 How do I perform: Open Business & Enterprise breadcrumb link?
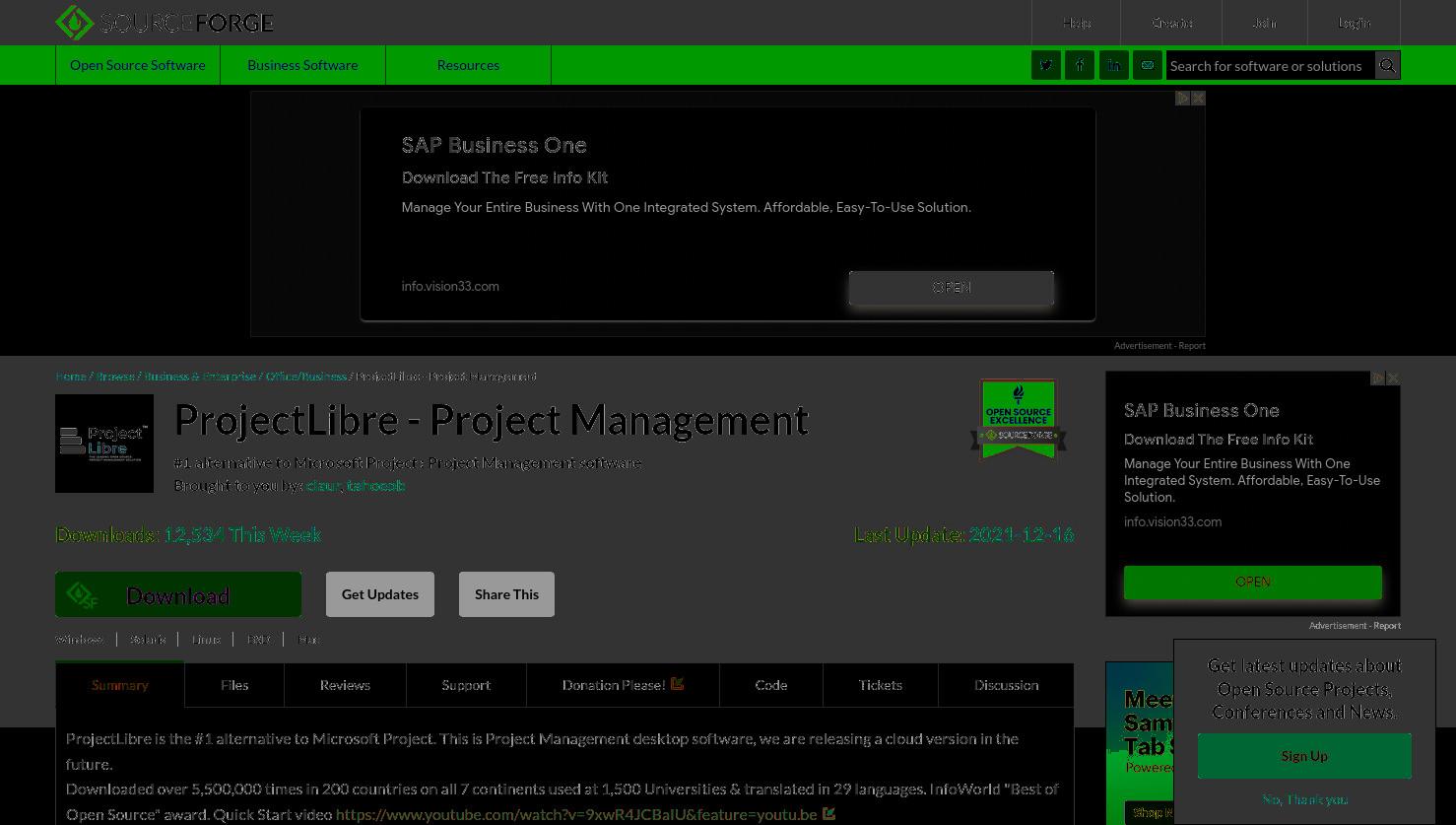point(201,377)
